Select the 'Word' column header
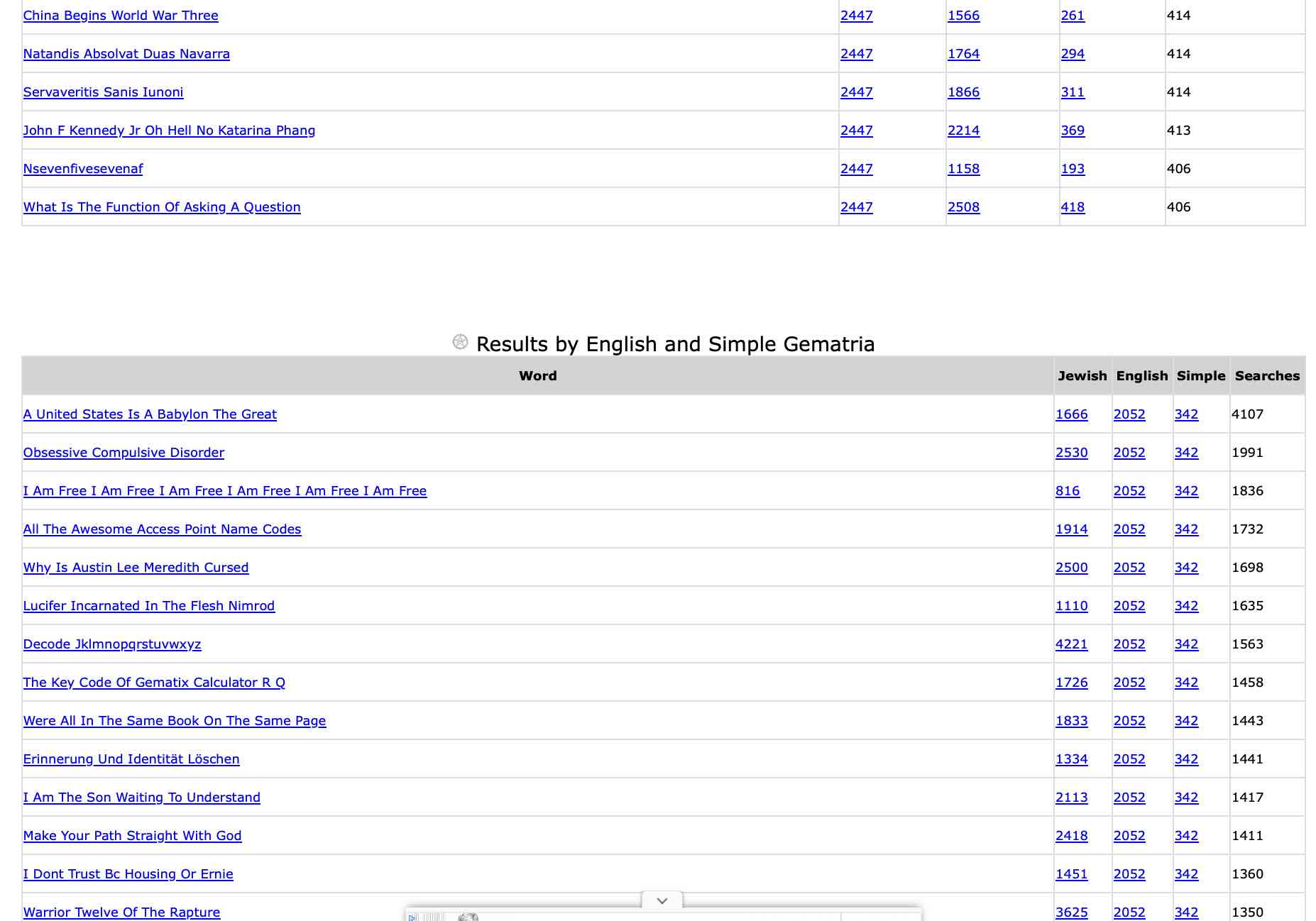This screenshot has height=921, width=1316. coord(538,376)
